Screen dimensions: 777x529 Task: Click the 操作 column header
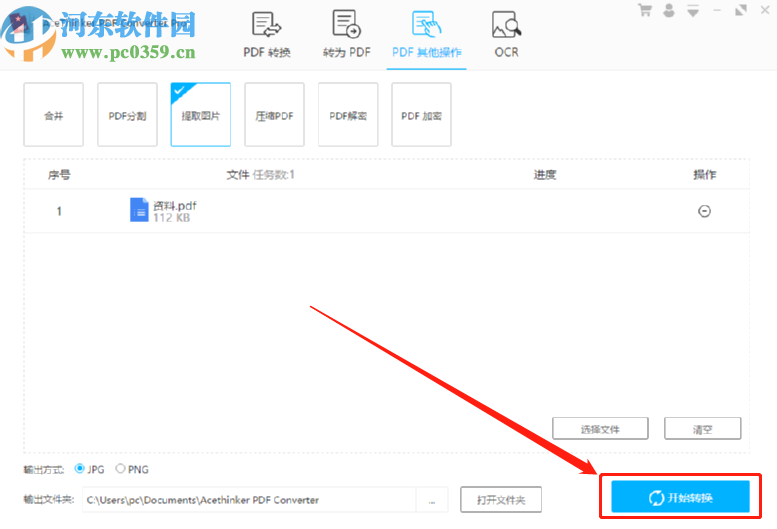704,175
